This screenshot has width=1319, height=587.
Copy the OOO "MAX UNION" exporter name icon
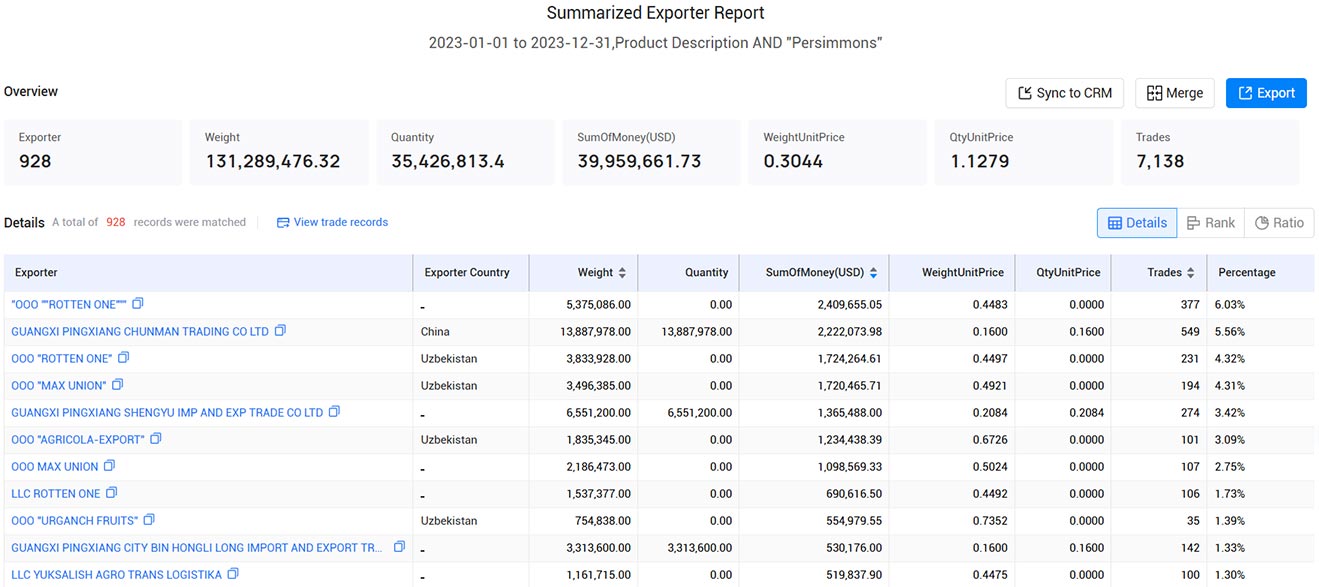click(x=118, y=384)
